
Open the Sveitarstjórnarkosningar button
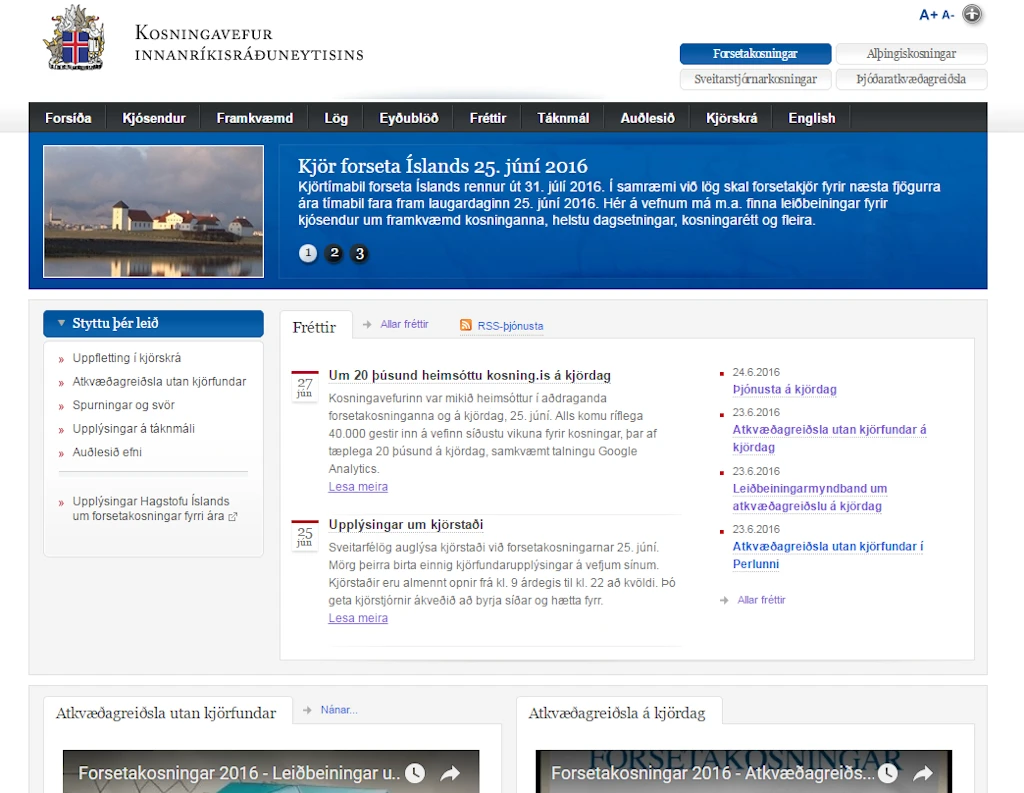click(756, 79)
